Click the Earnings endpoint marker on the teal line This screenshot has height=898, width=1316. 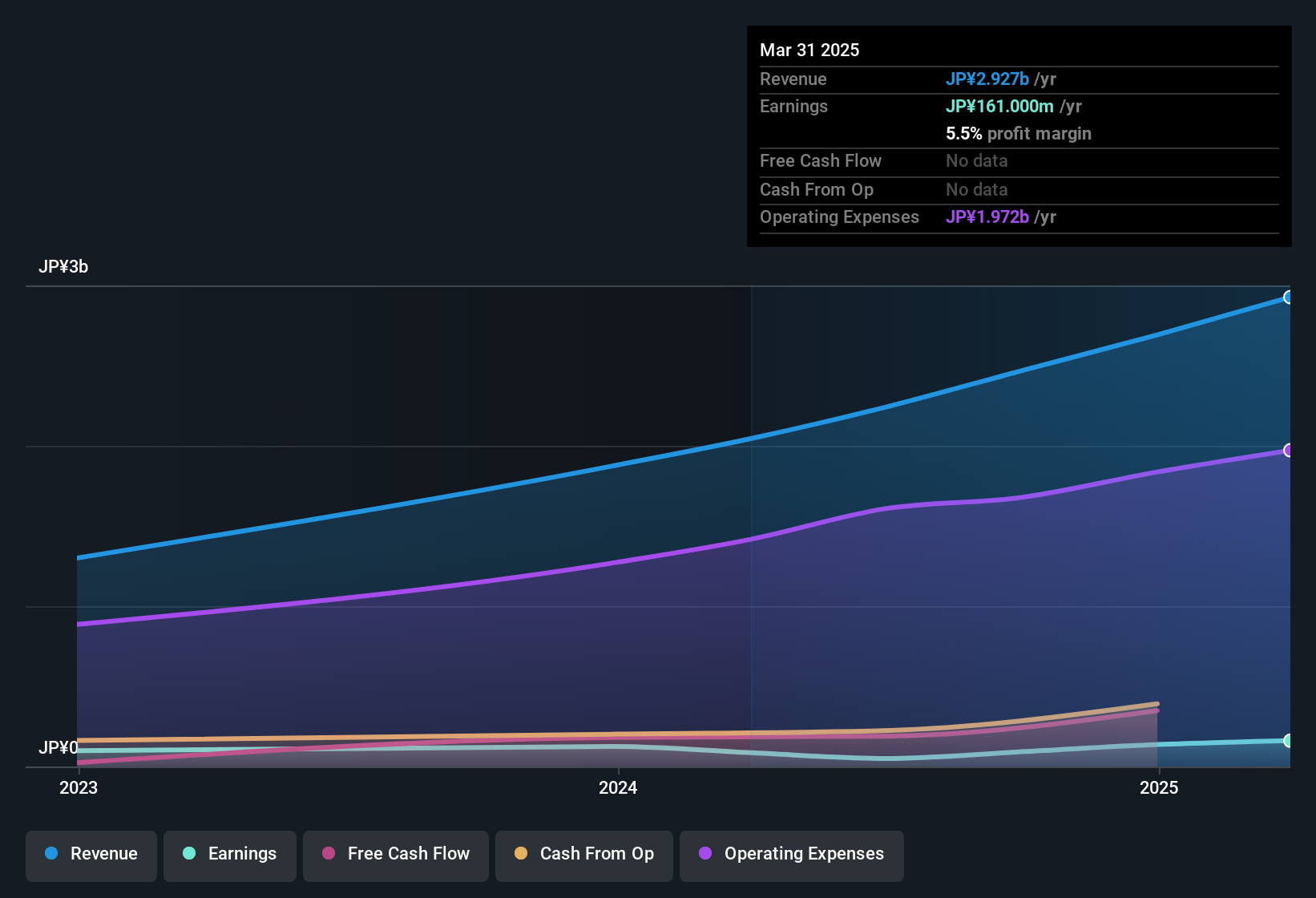pyautogui.click(x=1288, y=741)
